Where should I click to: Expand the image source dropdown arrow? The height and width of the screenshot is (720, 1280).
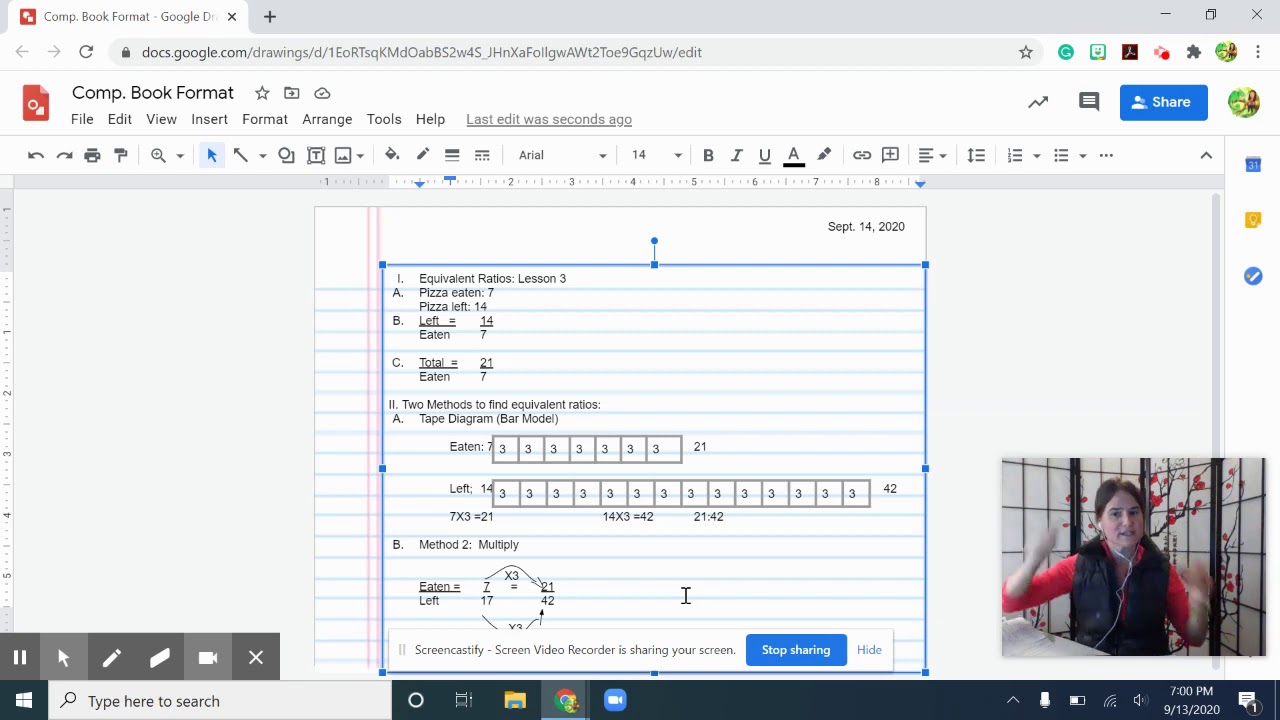pyautogui.click(x=360, y=156)
